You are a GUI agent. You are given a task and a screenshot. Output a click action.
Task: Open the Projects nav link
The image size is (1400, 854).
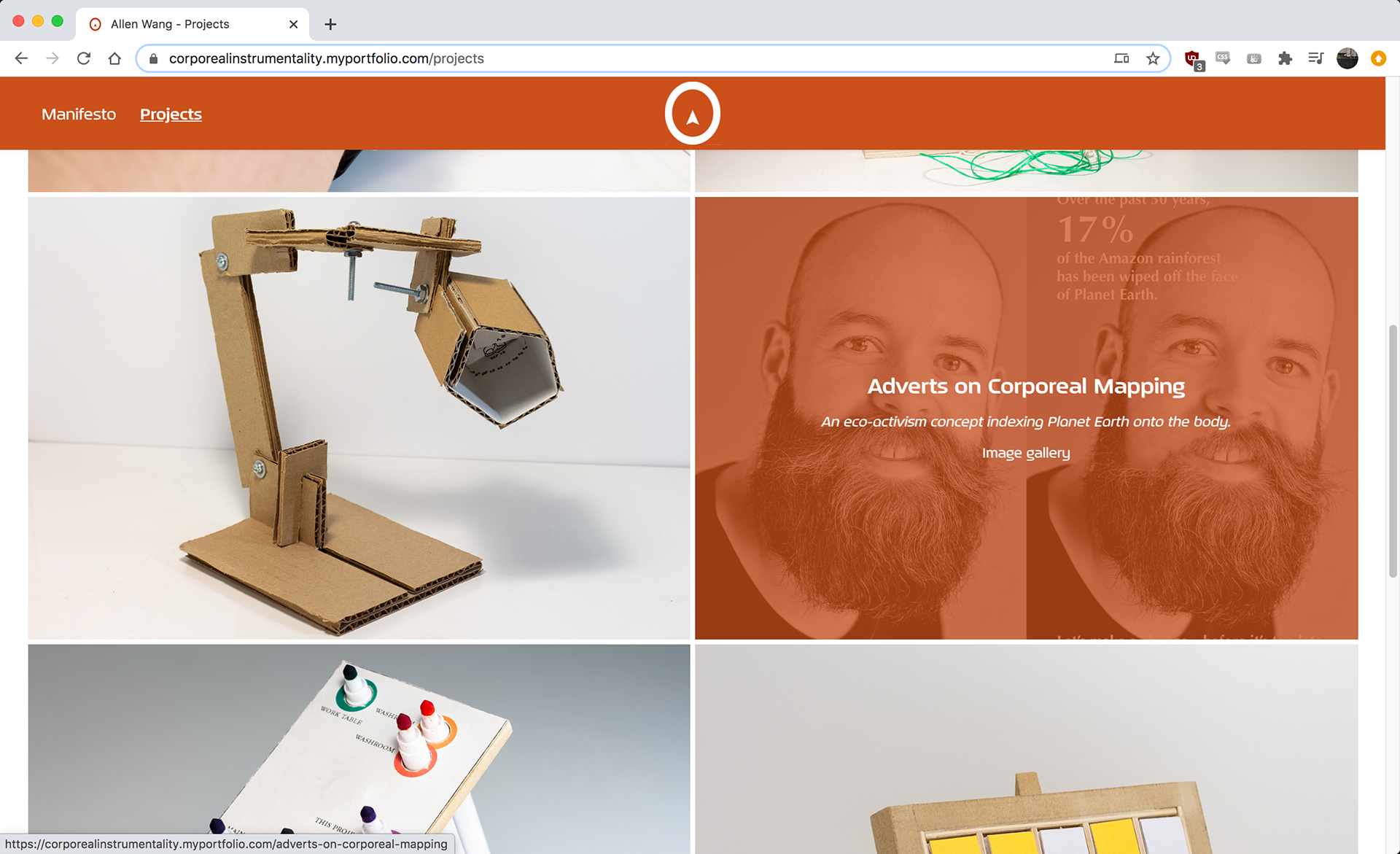coord(171,114)
